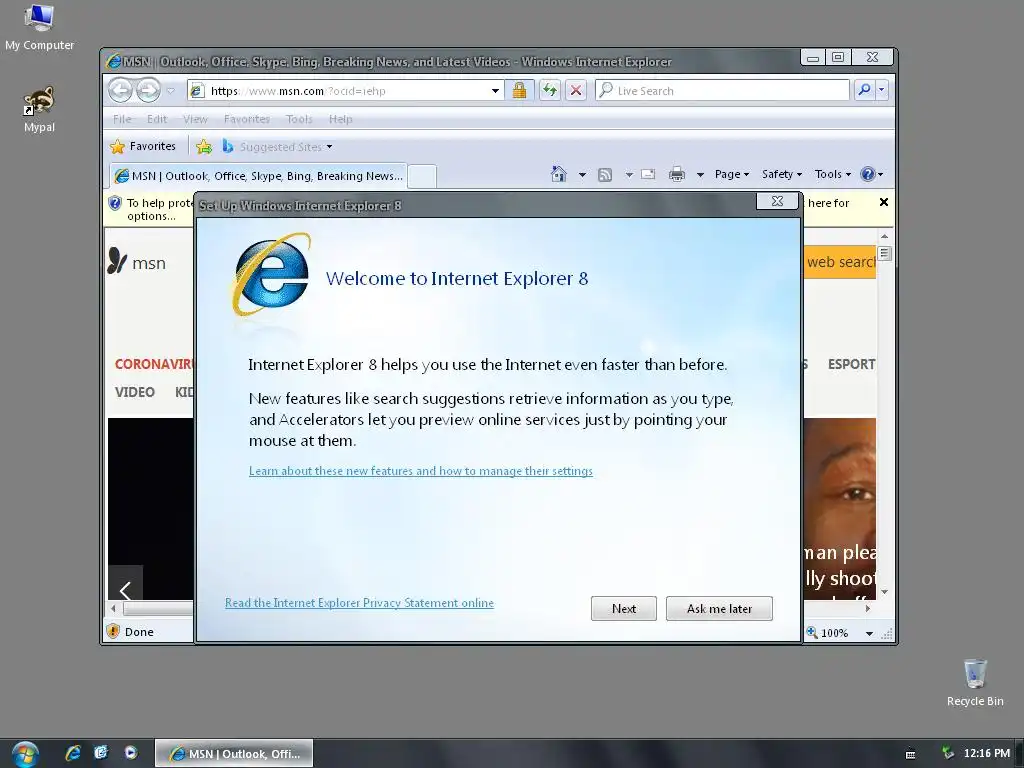Open the IE Privacy Statement online link
The height and width of the screenshot is (768, 1024).
pyautogui.click(x=359, y=603)
